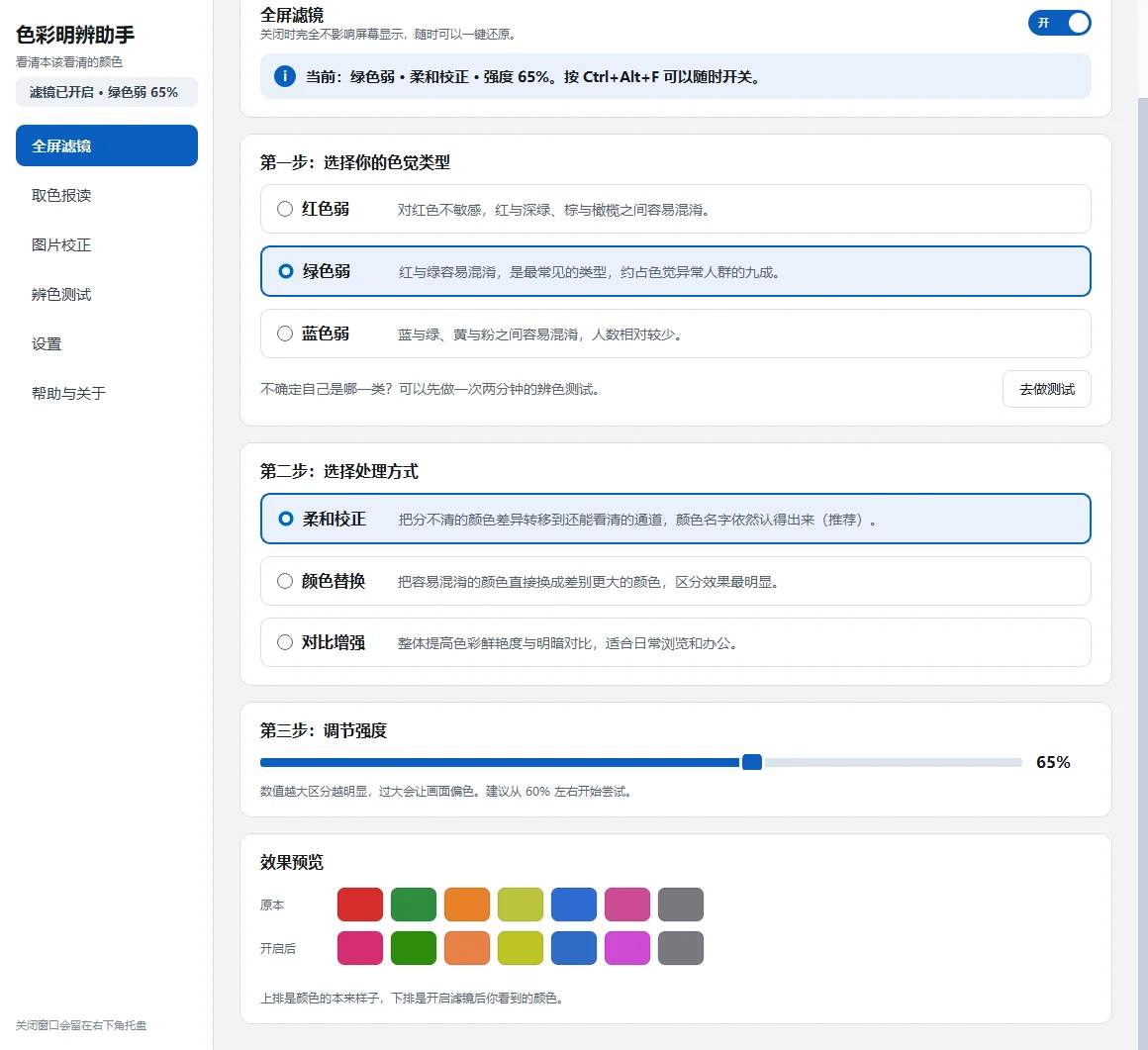Click the 关闭窗口会留在右下角托盘 note

coord(81,1025)
